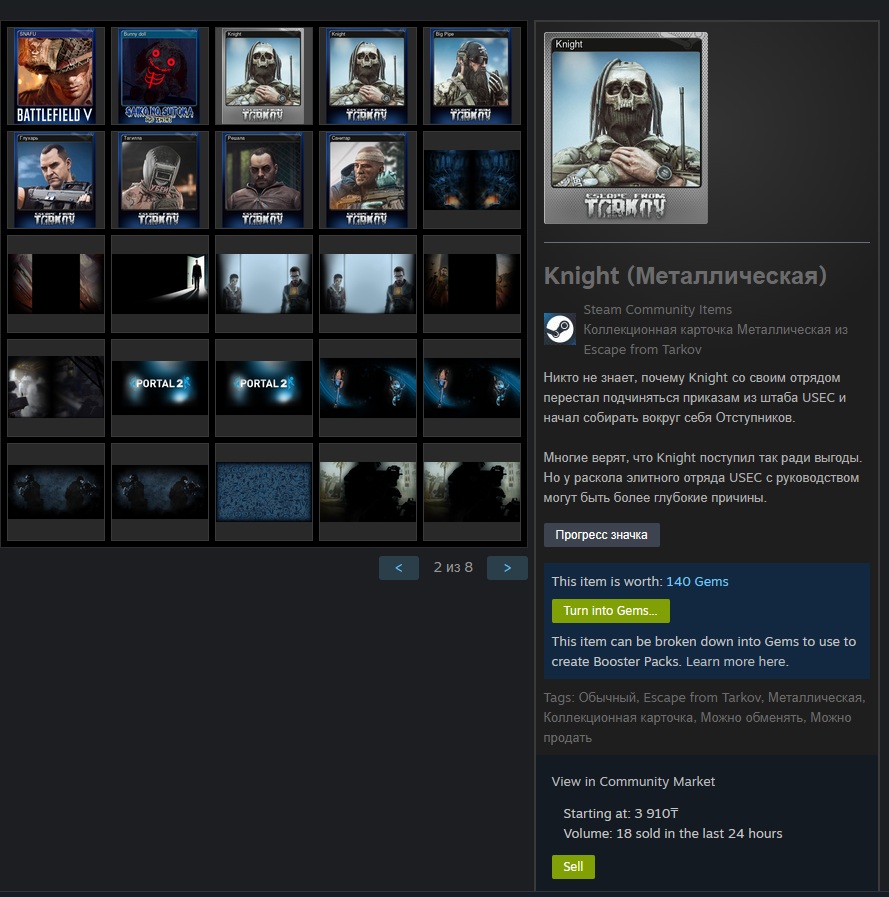Click the 140 Gems link
889x897 pixels.
coord(697,582)
